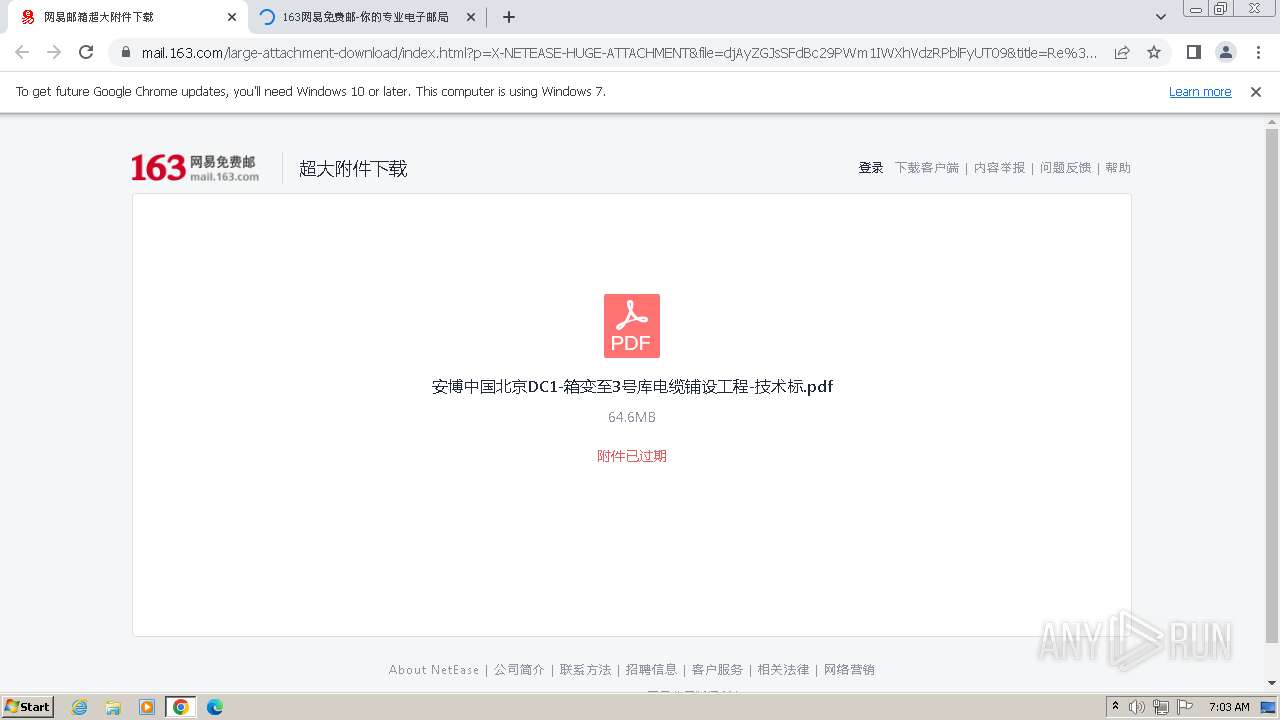This screenshot has height=720, width=1280.
Task: Click the 163 NetEase mail logo
Action: (195, 168)
